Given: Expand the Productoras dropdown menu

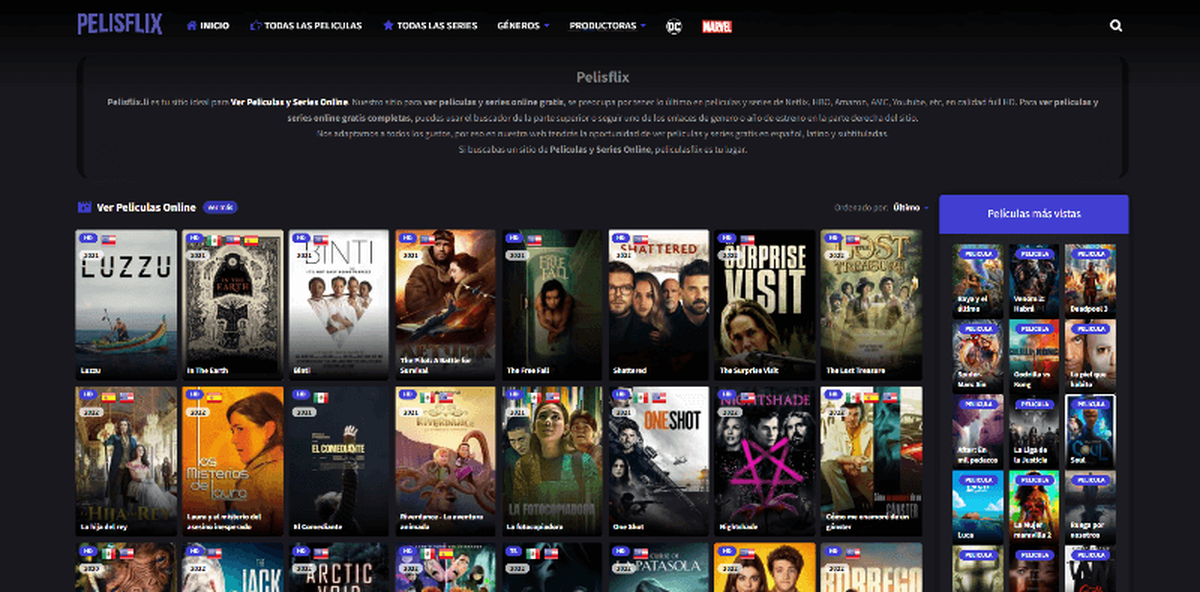Looking at the screenshot, I should 608,26.
